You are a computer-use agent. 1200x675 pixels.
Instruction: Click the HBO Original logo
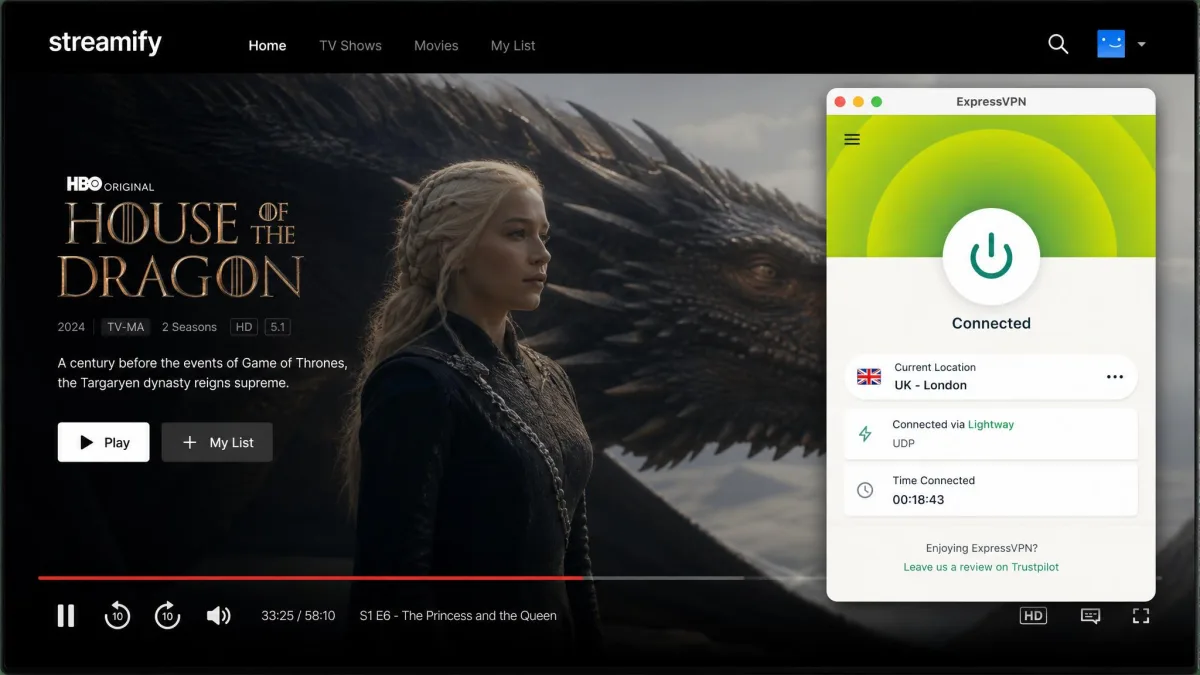[110, 184]
